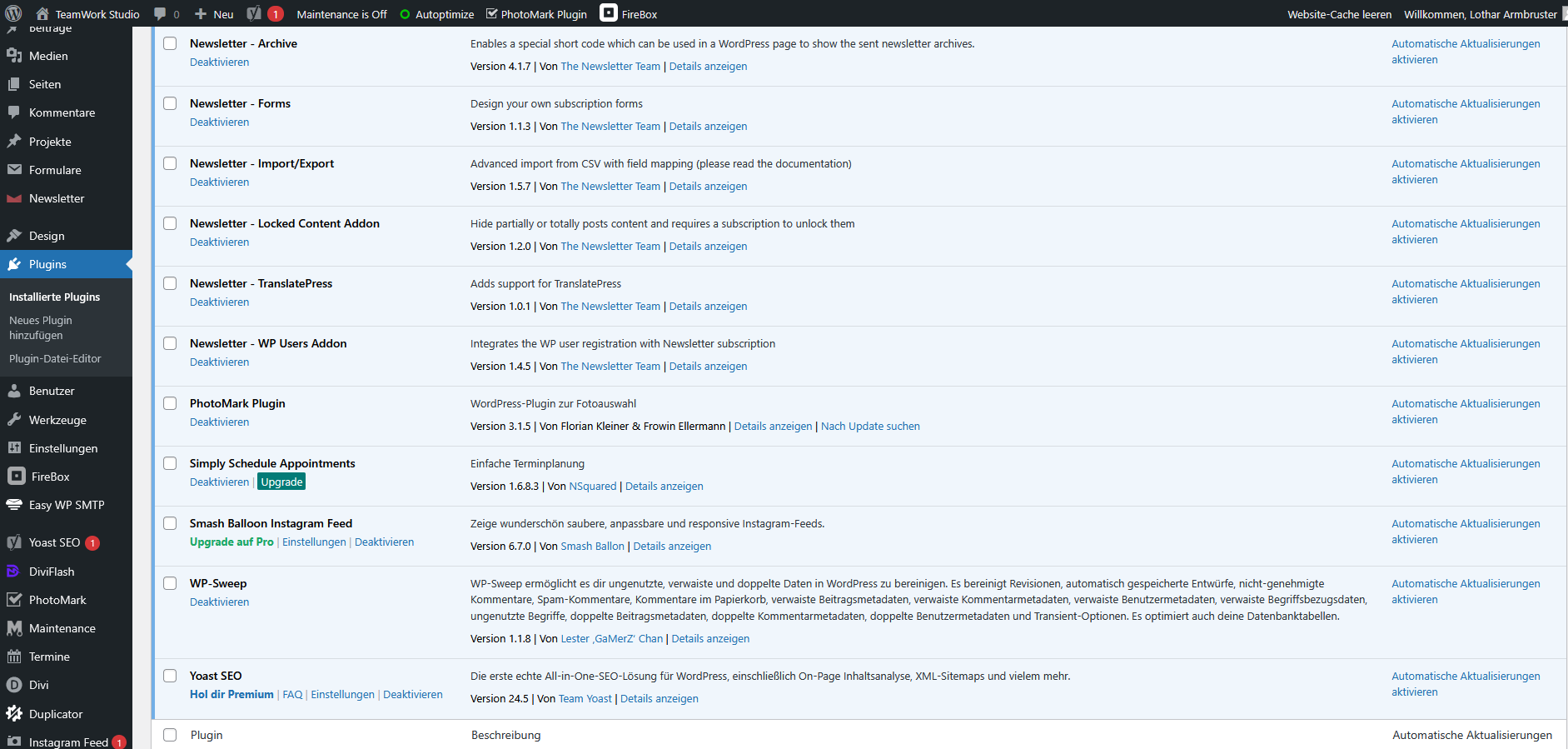Select Newsletter - Forms checkbox

[x=170, y=103]
